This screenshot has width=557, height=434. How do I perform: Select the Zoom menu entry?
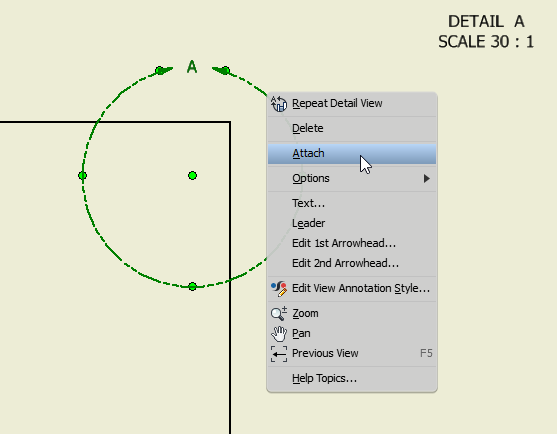point(352,314)
